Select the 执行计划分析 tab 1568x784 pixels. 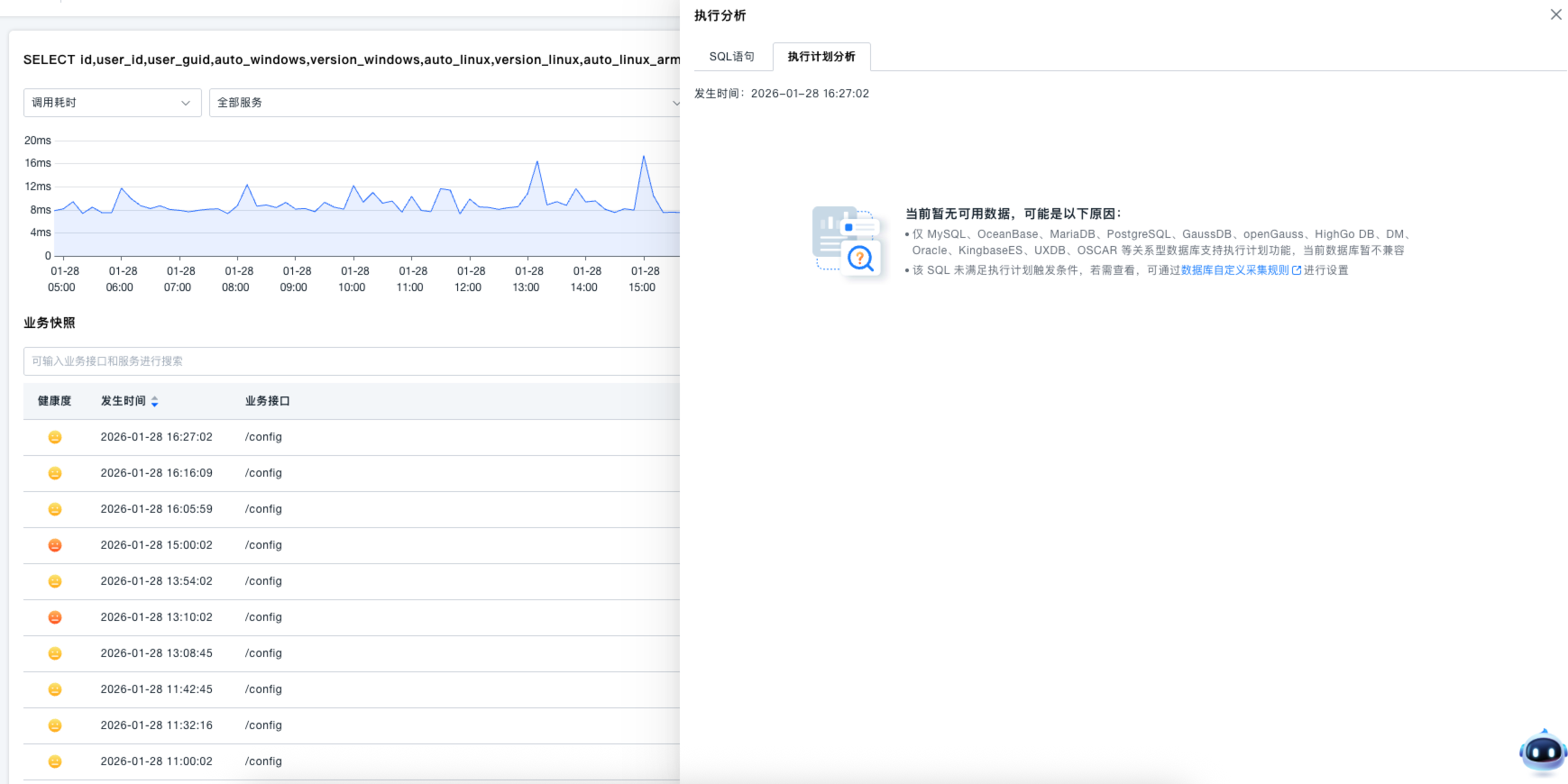(821, 57)
